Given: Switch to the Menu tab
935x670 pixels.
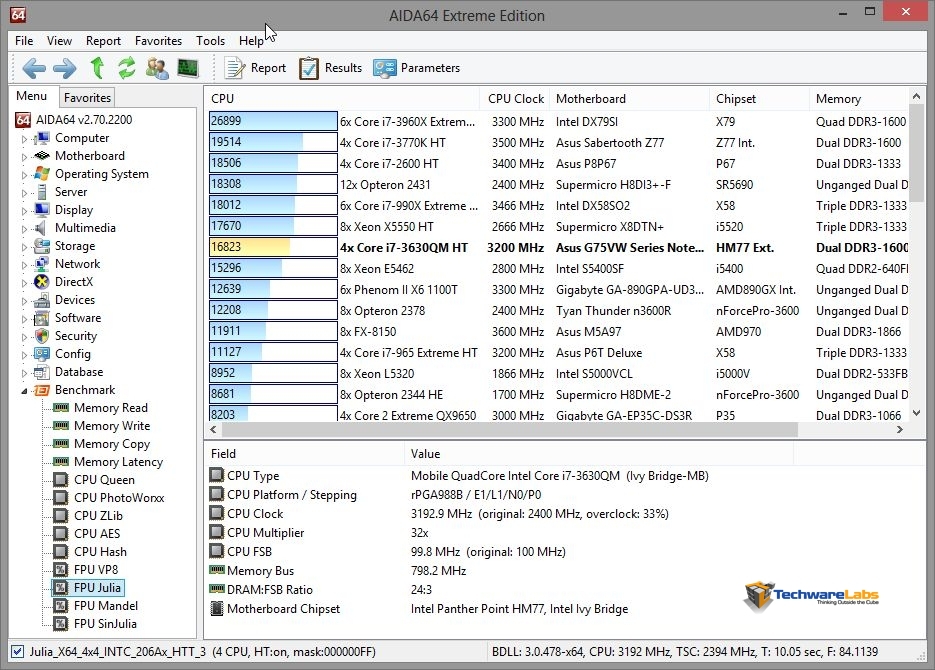Looking at the screenshot, I should [x=32, y=96].
